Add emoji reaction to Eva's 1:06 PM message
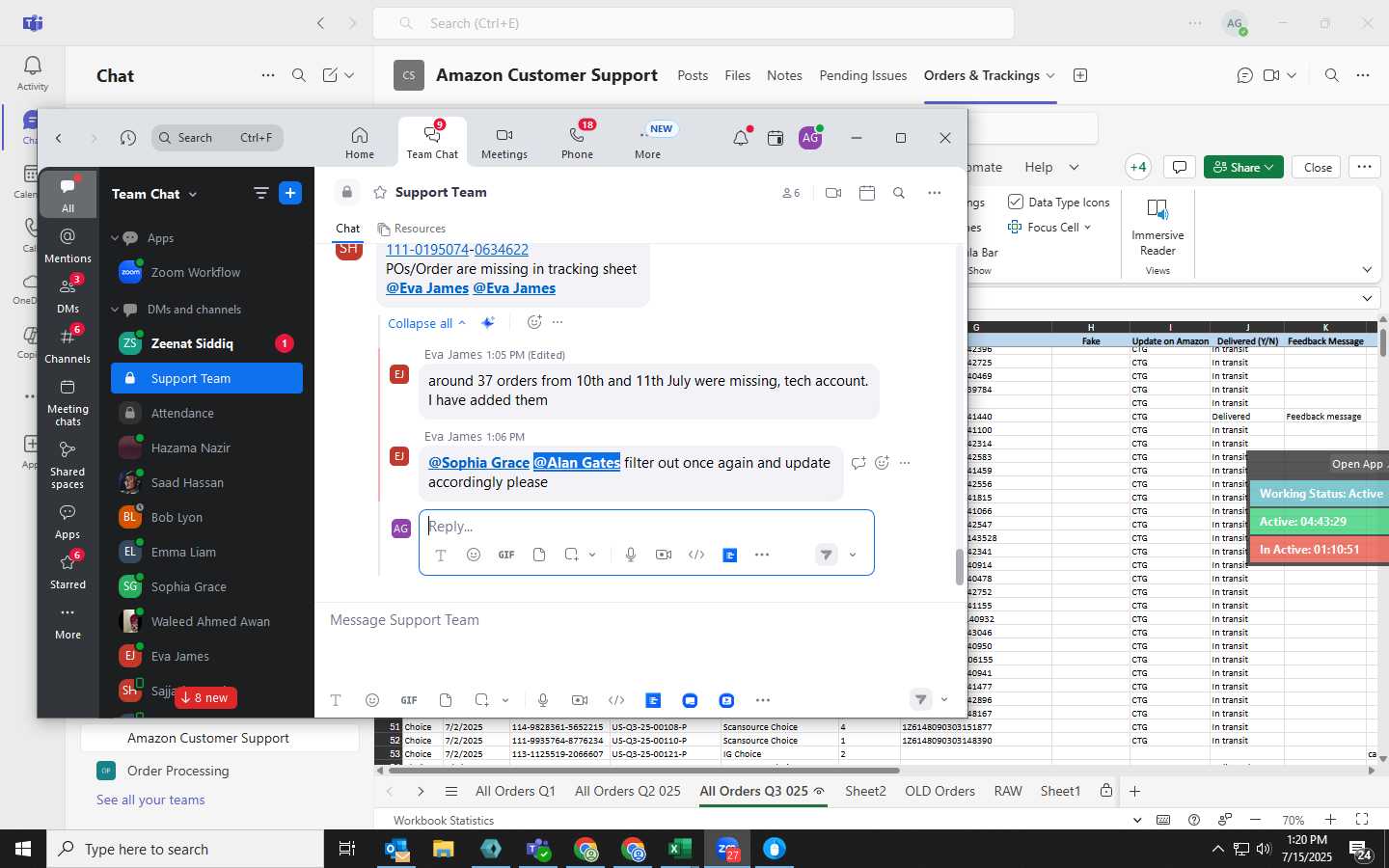This screenshot has height=868, width=1389. pyautogui.click(x=882, y=463)
